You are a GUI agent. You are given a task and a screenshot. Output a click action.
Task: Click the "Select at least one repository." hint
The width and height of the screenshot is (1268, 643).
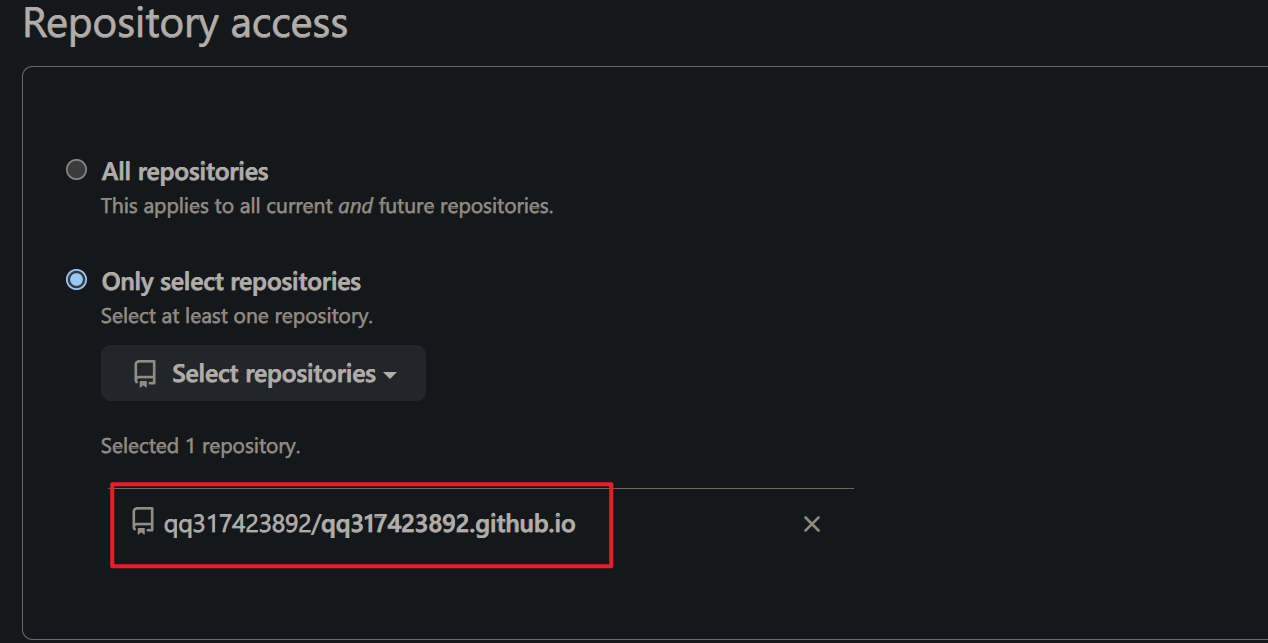237,316
